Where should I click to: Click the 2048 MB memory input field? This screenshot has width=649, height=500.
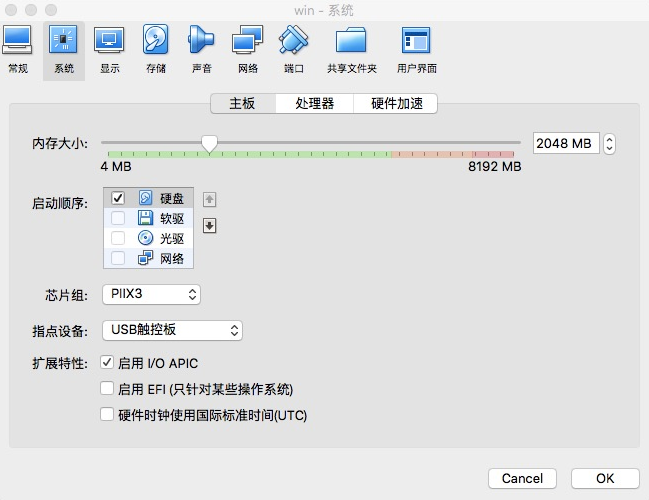coord(566,143)
